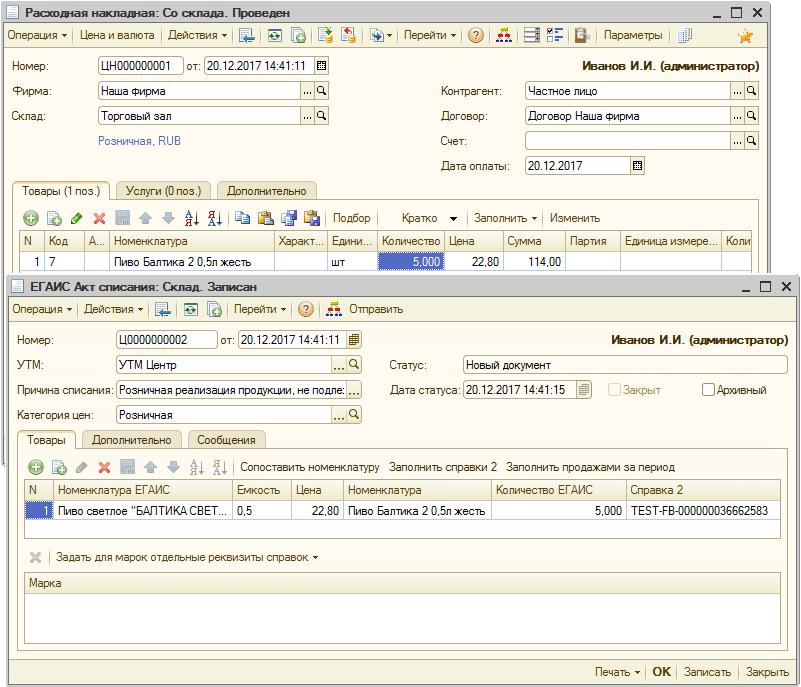The height and width of the screenshot is (687, 801).
Task: Click magnifier icon next to УТМ field
Action: tap(354, 365)
